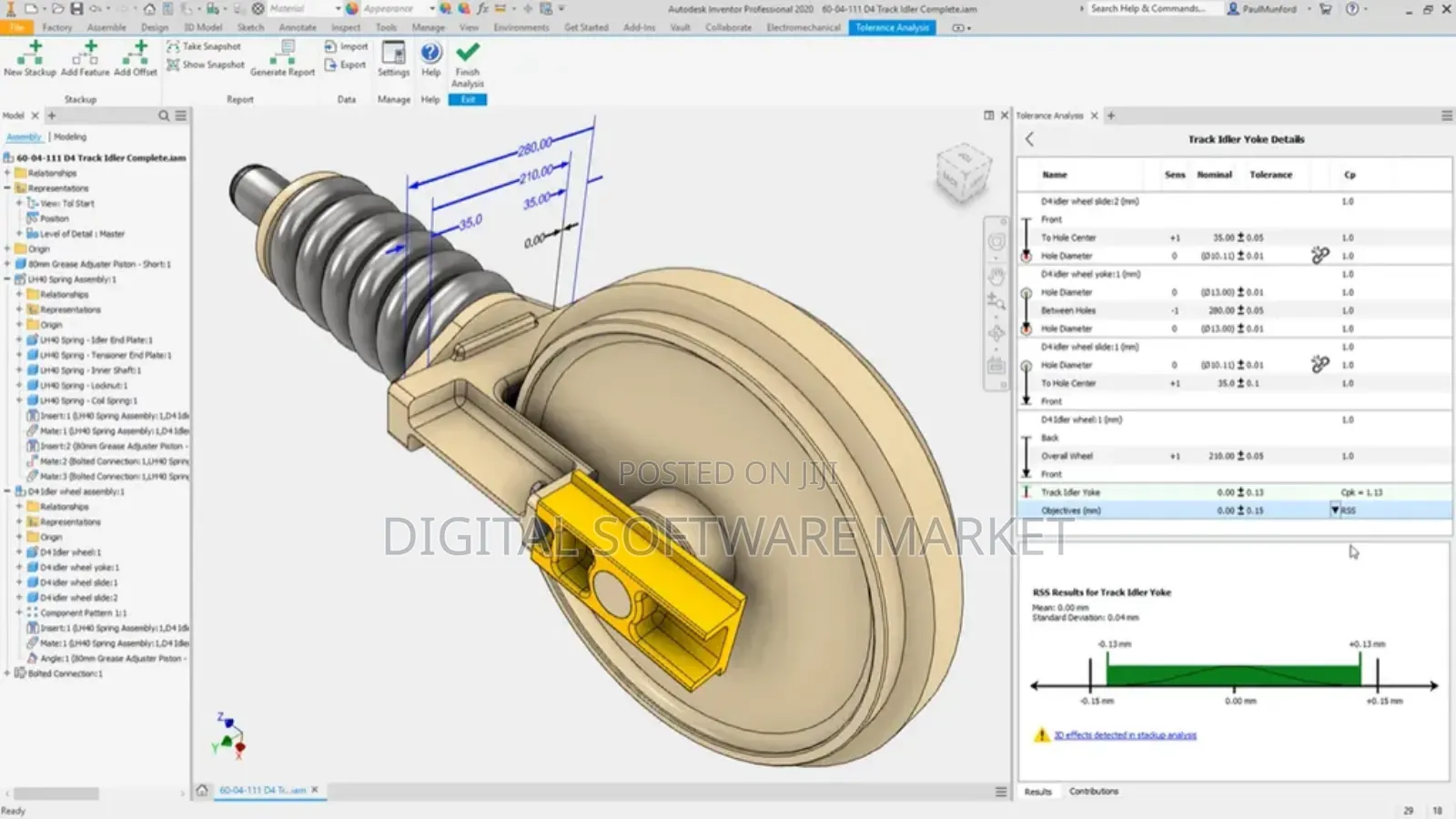The width and height of the screenshot is (1456, 819).
Task: Open the RSS dropdown on the Objectives row
Action: tap(1335, 511)
